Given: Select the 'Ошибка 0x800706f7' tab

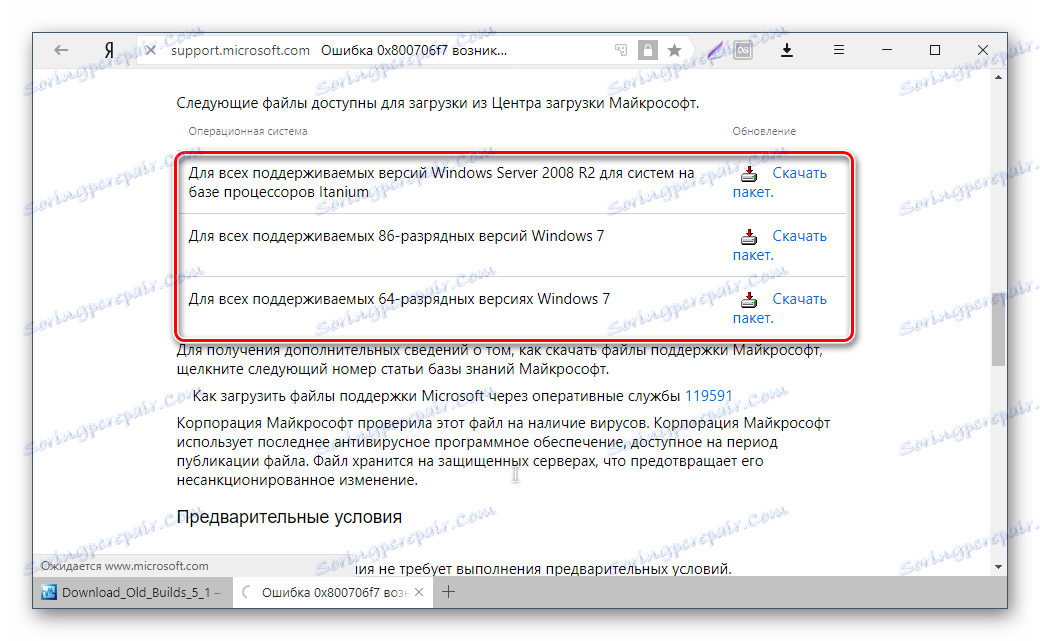Looking at the screenshot, I should tap(334, 592).
